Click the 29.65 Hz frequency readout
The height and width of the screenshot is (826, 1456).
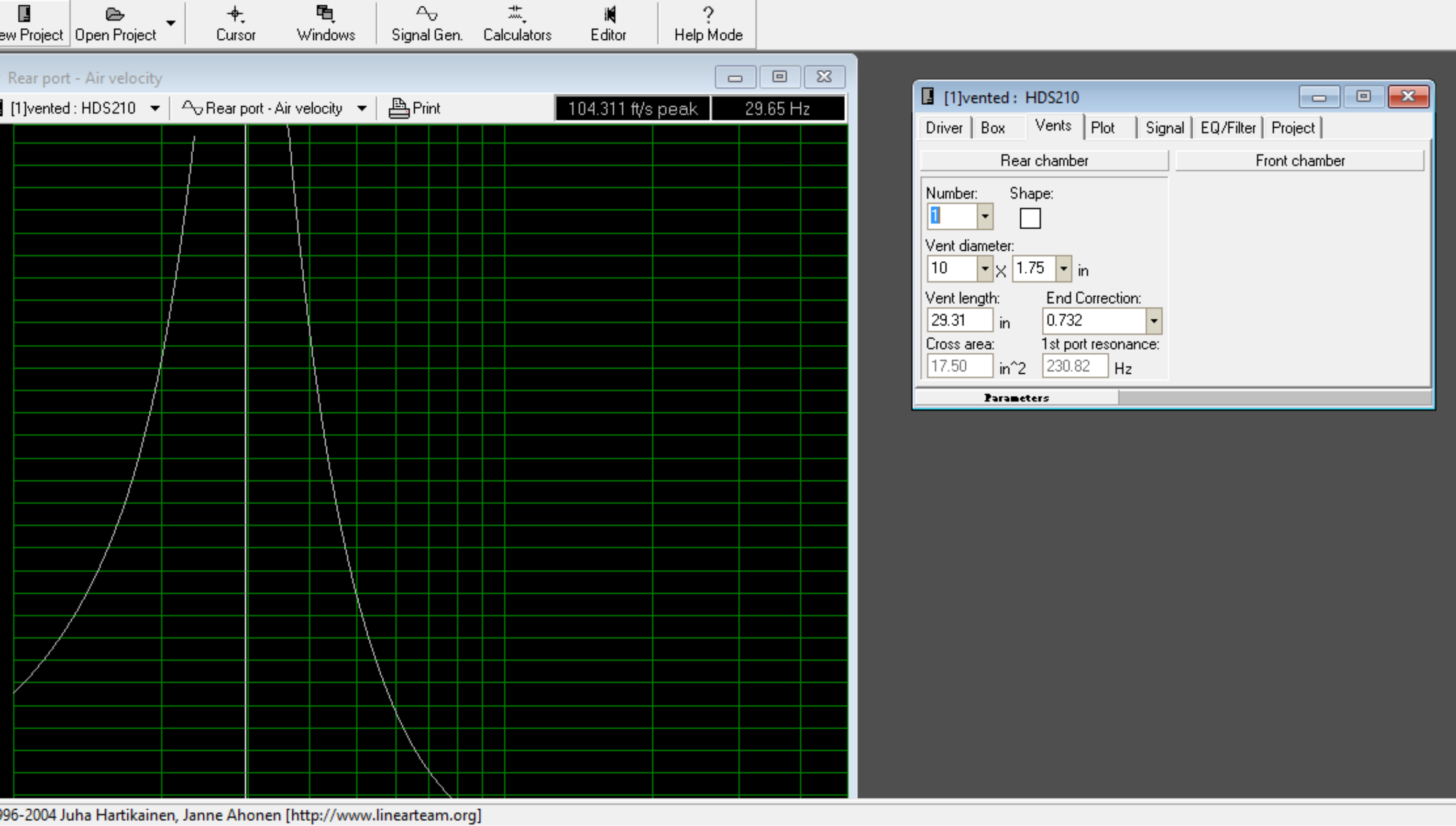click(x=778, y=108)
